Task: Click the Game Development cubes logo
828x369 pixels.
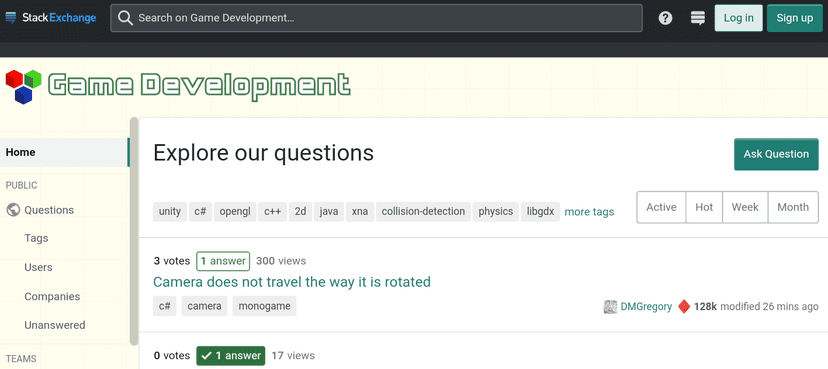Action: click(x=23, y=87)
